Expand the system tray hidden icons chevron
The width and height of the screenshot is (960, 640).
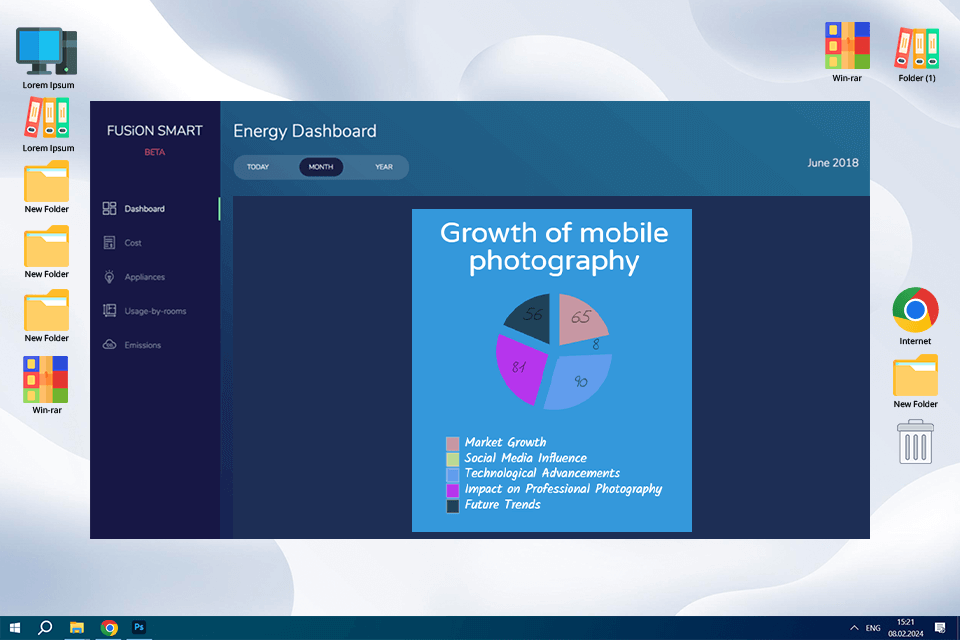[x=854, y=628]
